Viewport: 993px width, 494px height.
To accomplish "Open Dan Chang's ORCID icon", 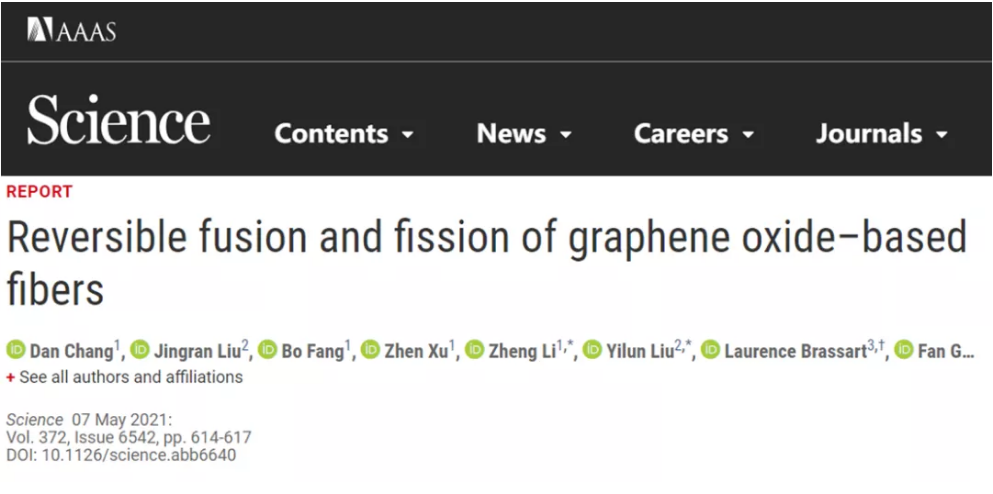I will click(x=16, y=350).
